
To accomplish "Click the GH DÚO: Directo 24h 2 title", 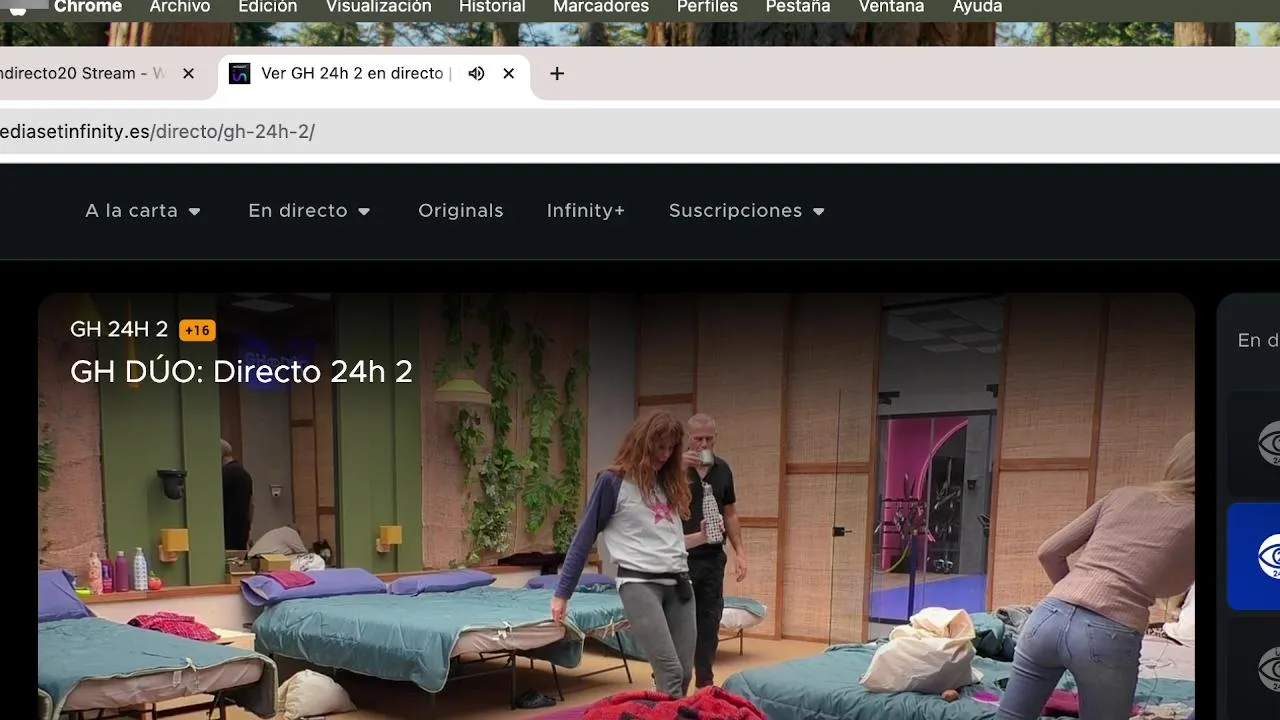I will 241,371.
